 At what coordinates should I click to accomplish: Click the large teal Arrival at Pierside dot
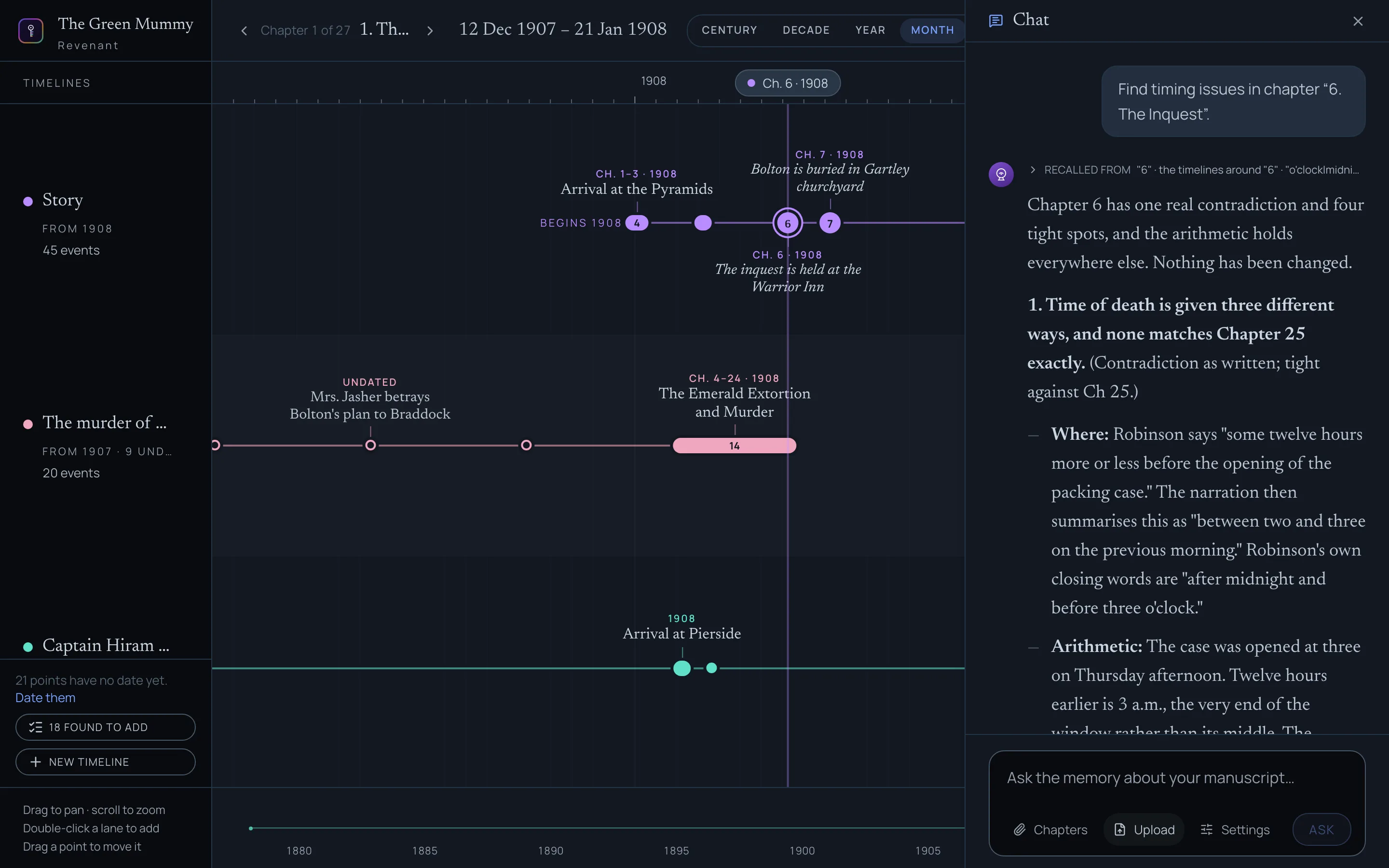pyautogui.click(x=682, y=668)
